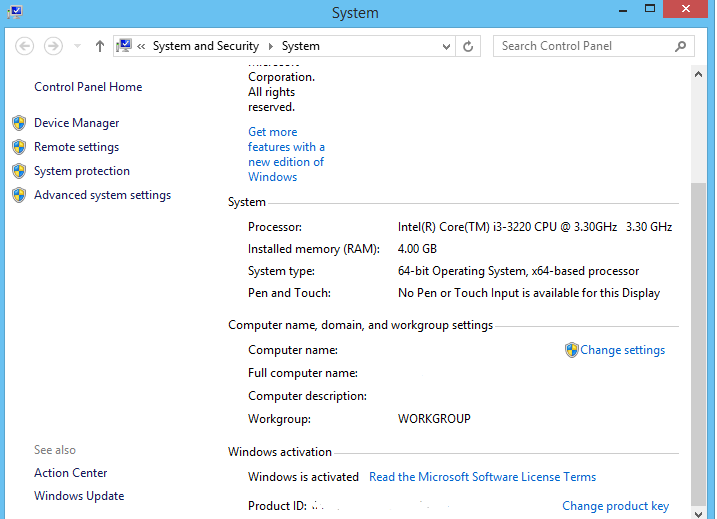Viewport: 717px width, 519px height.
Task: Select the WORKGROUP value
Action: pyautogui.click(x=434, y=419)
